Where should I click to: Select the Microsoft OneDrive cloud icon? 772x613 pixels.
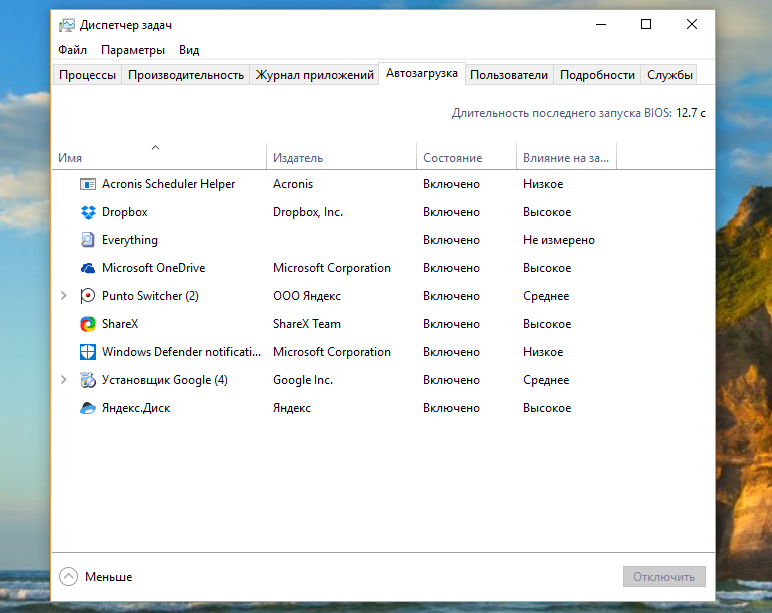(88, 268)
